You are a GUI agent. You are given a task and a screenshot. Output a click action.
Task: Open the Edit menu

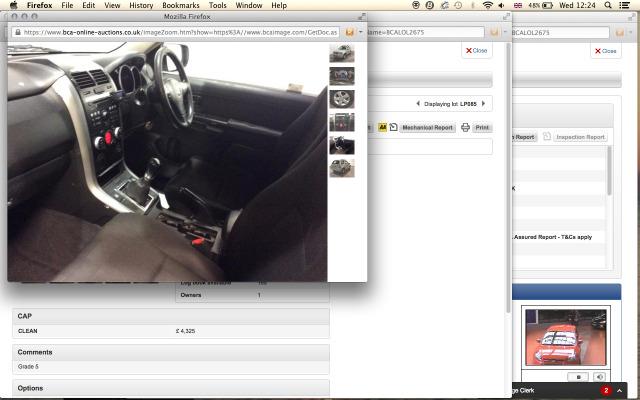tap(89, 5)
